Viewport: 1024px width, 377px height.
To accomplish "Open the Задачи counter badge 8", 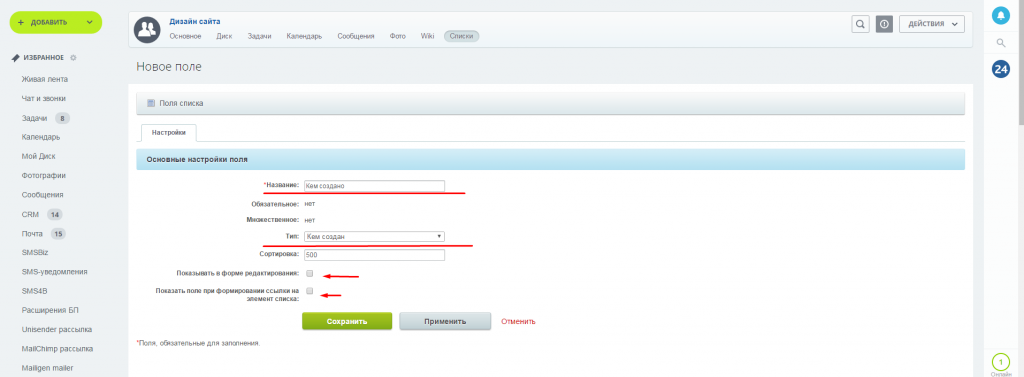I will click(x=62, y=118).
